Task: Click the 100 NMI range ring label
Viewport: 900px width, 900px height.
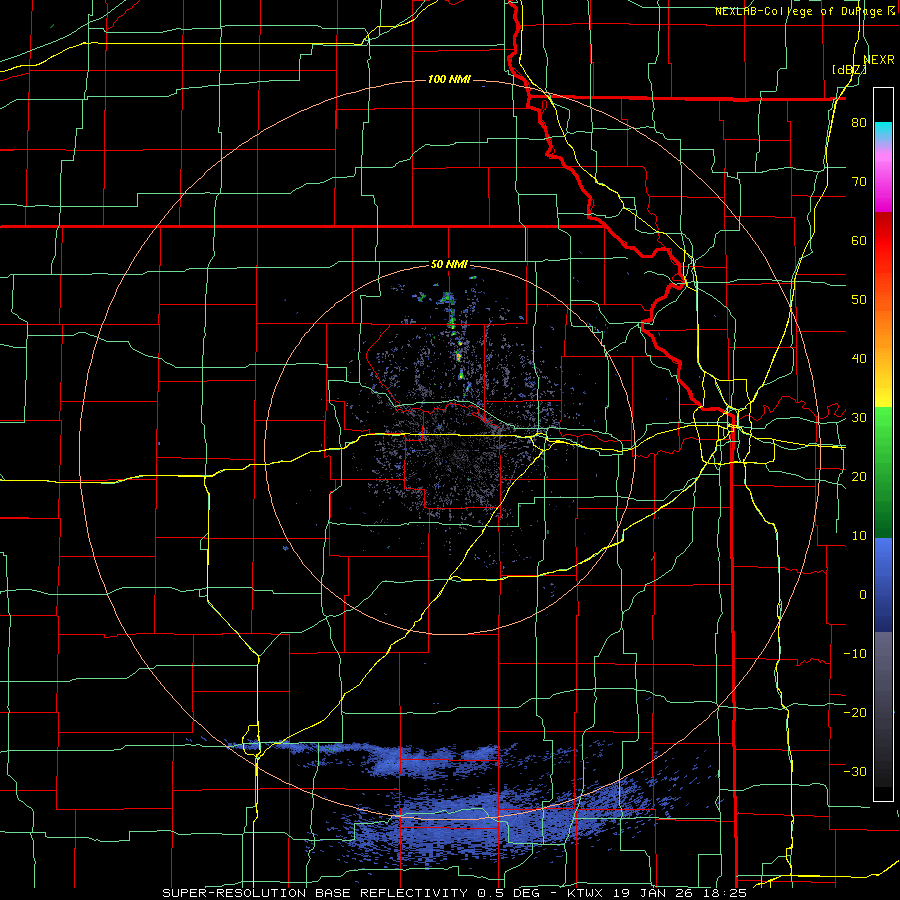Action: click(449, 79)
